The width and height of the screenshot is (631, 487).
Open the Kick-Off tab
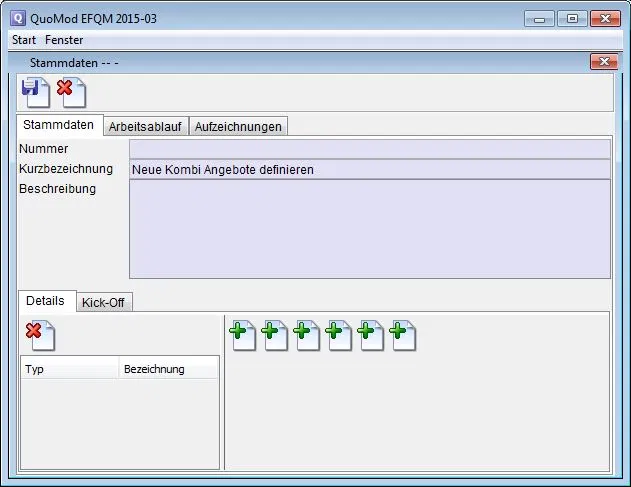click(x=103, y=302)
